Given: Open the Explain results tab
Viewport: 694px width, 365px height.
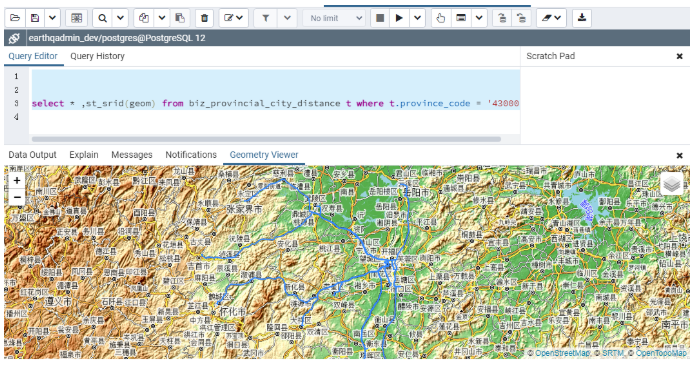Looking at the screenshot, I should click(x=84, y=155).
